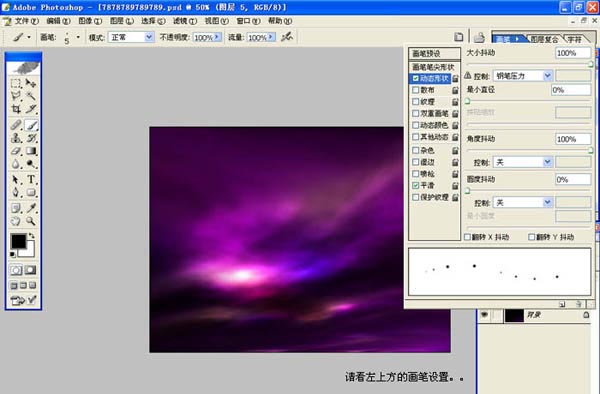Select the Slice tool

pyautogui.click(x=31, y=109)
